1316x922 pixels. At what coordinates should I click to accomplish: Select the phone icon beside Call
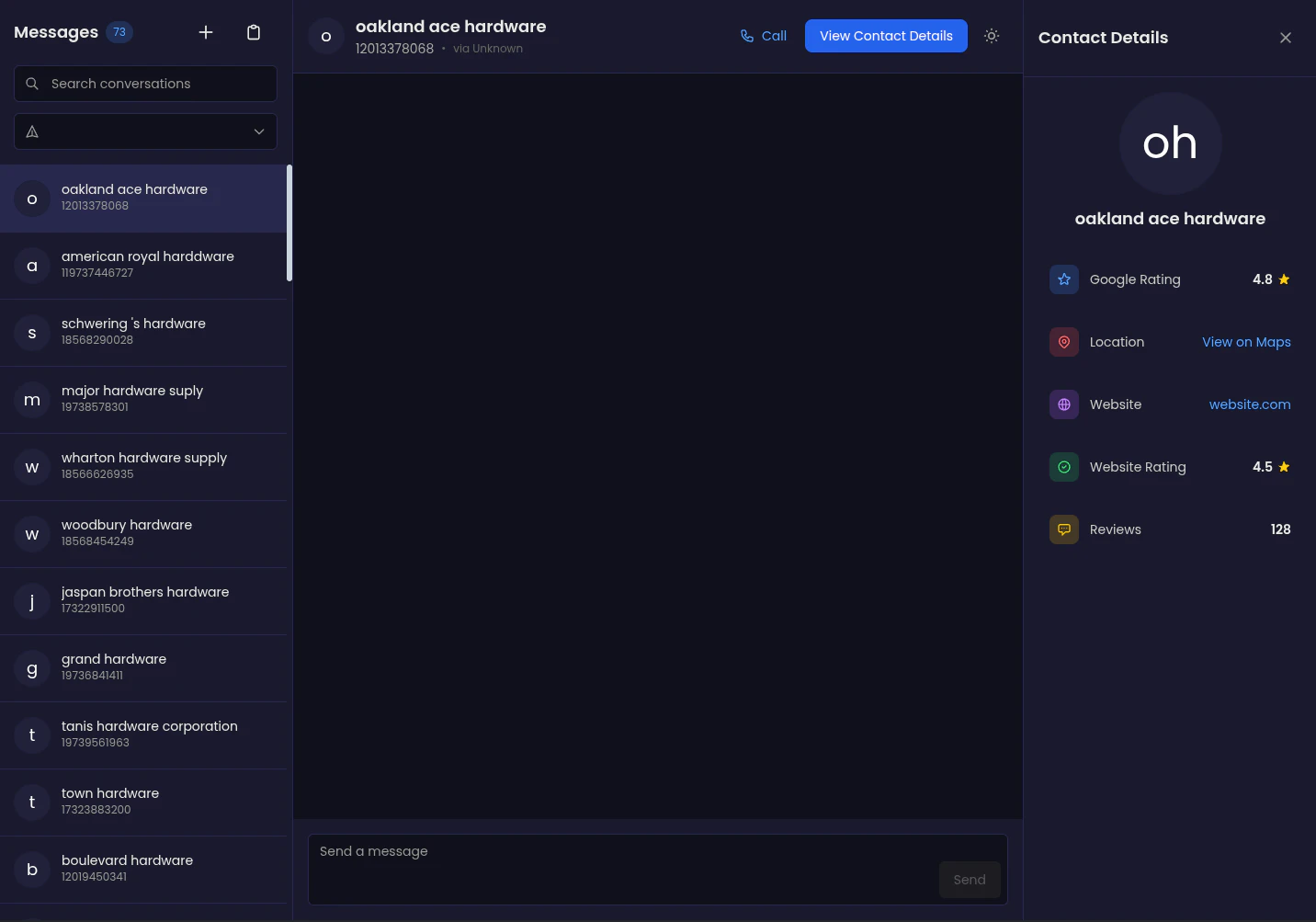(x=747, y=36)
